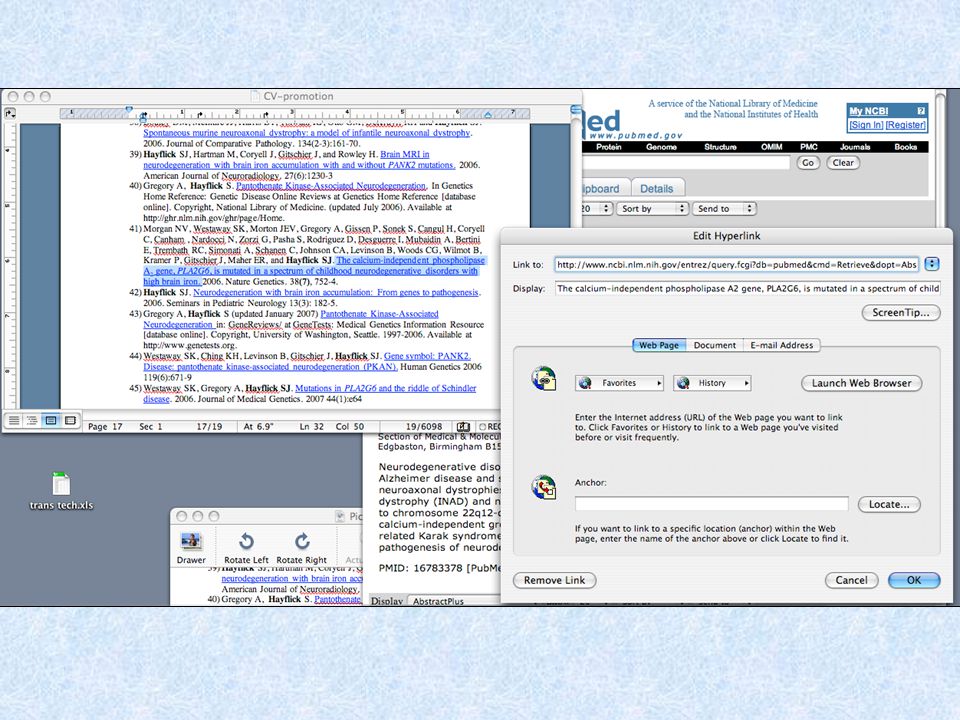This screenshot has height=720, width=960.
Task: Click PMID: 16783378 text in PubMed abstract
Action: point(420,568)
